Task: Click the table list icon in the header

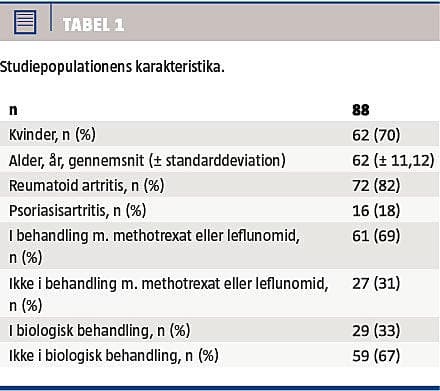Action: (25, 22)
